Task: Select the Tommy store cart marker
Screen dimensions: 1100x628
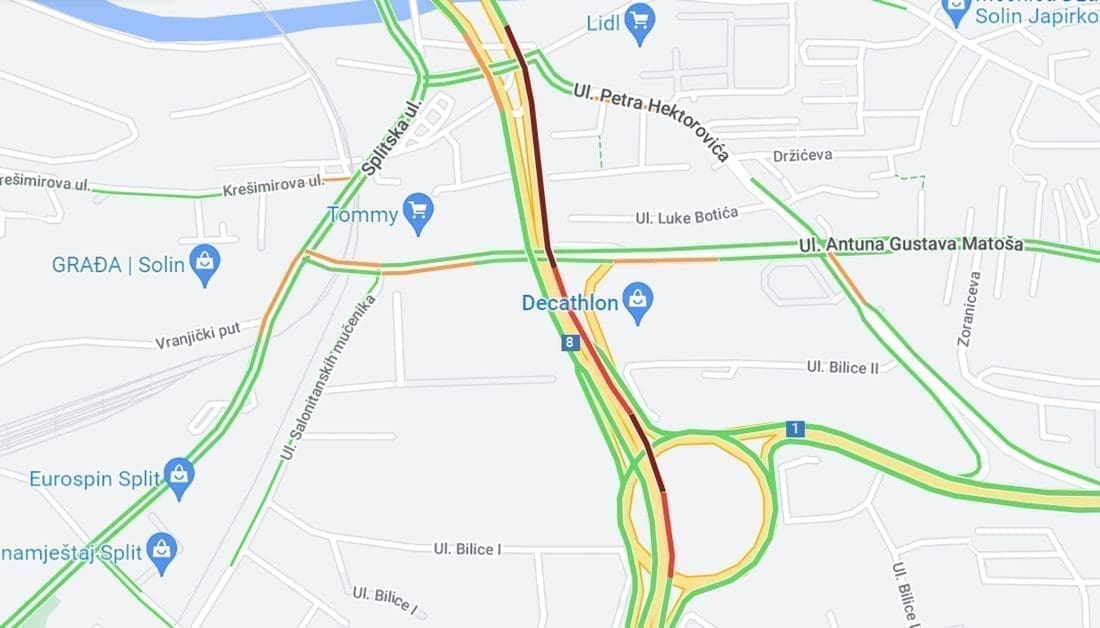Action: pos(418,214)
